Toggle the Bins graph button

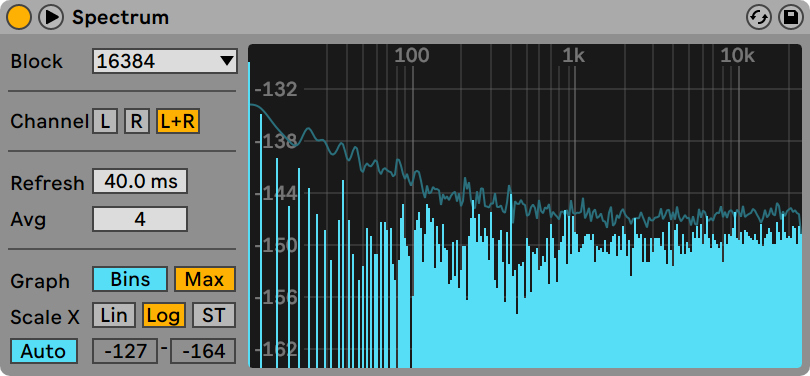coord(130,279)
